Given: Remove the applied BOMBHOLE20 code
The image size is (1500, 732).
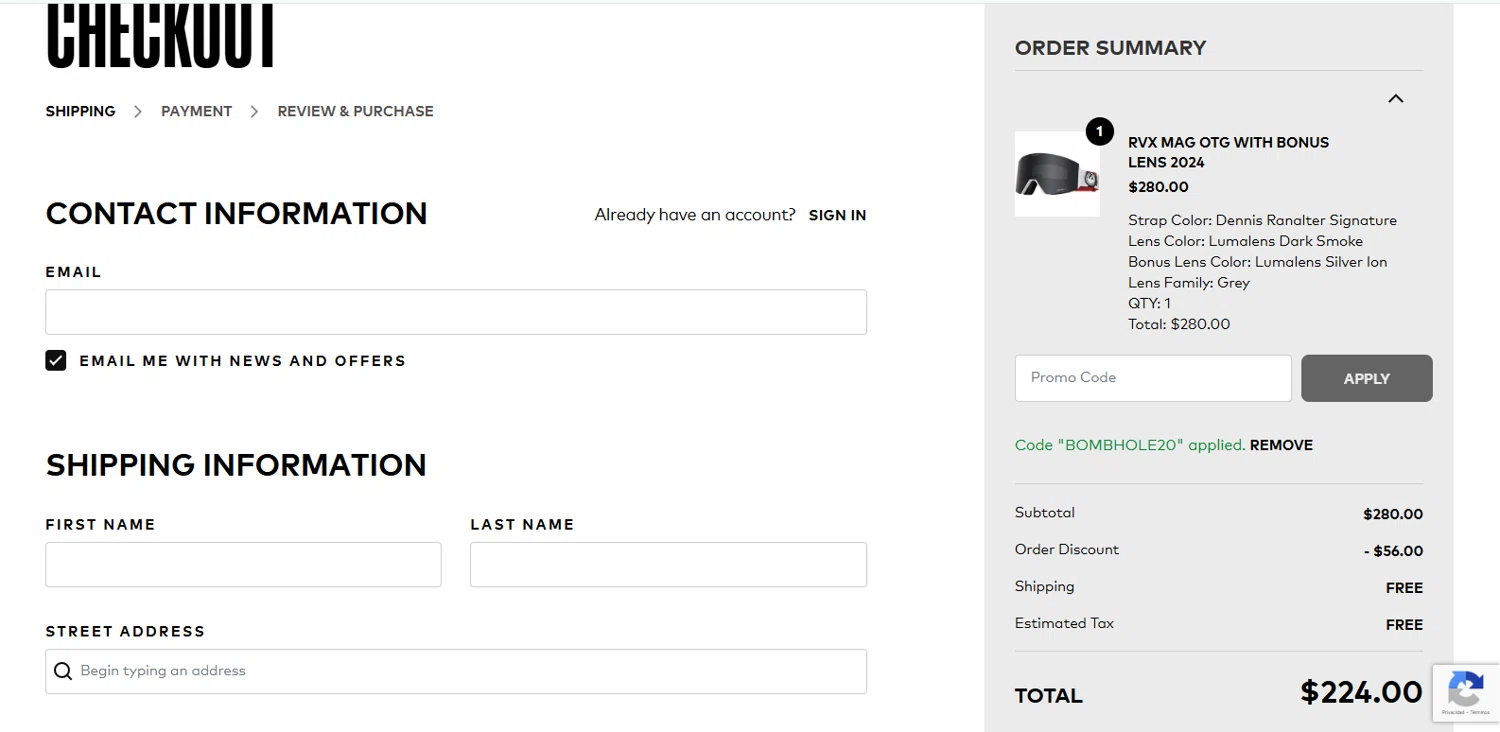Looking at the screenshot, I should pos(1281,445).
